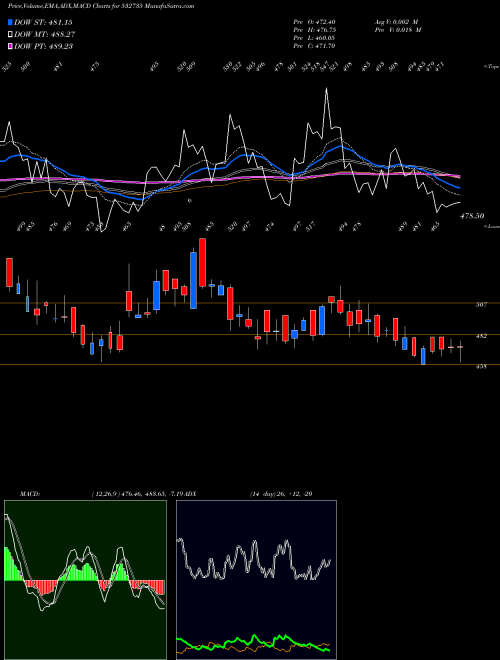
Task: Click the 'Pre V: 0.018 M' volume text
Action: tap(398, 30)
